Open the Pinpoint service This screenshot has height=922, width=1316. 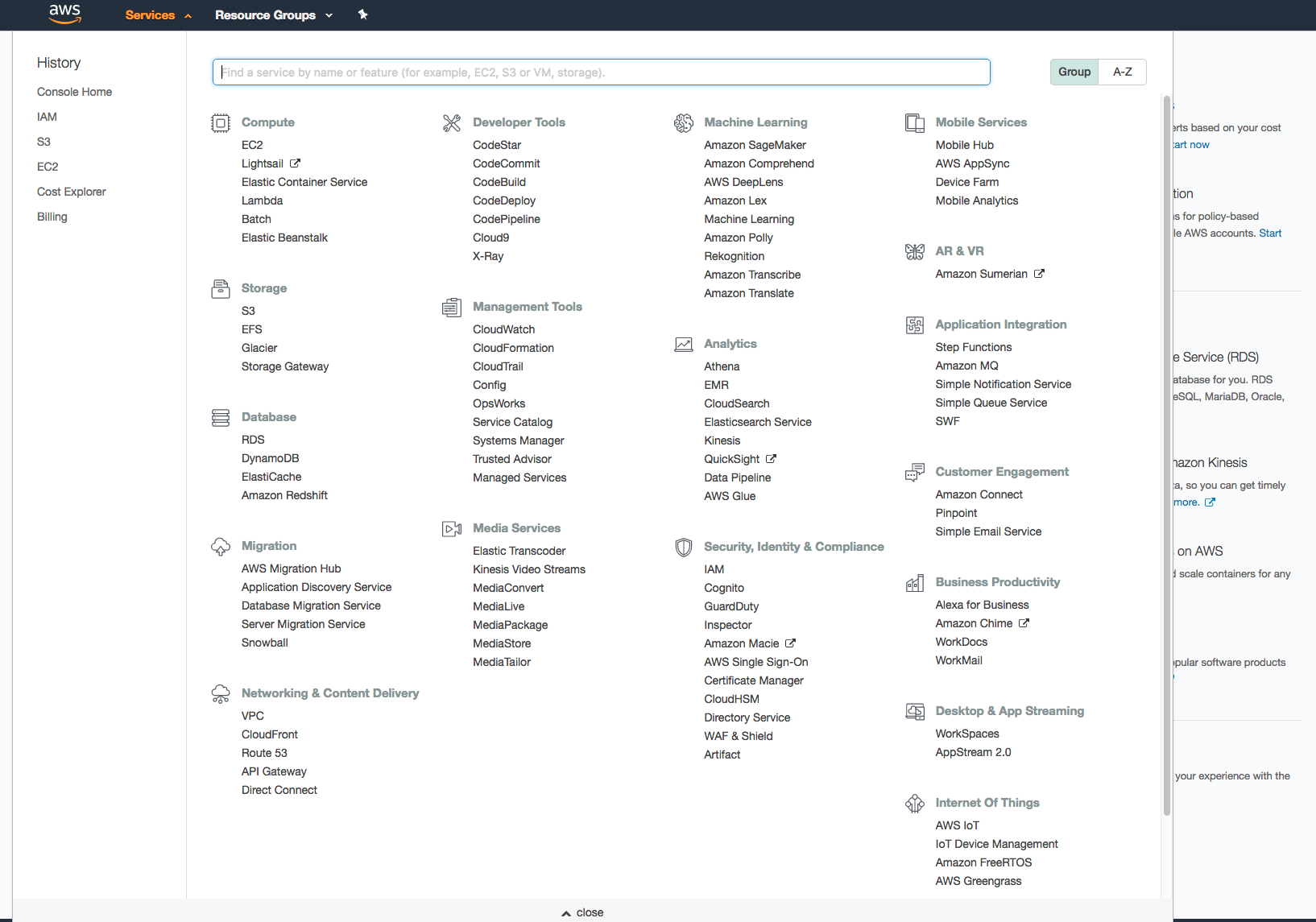[956, 513]
